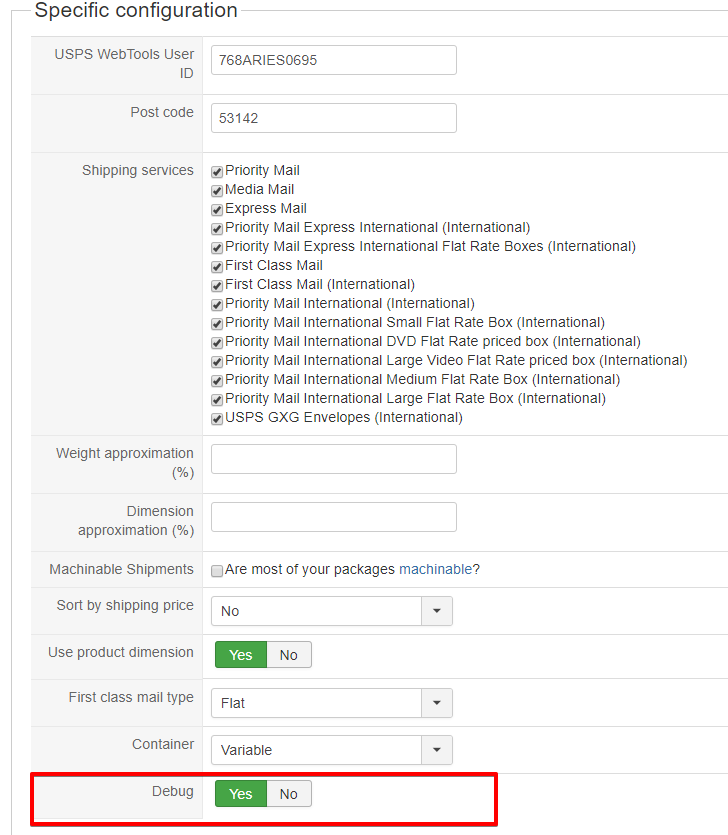Uncheck the Priority Mail checkbox

pyautogui.click(x=217, y=172)
